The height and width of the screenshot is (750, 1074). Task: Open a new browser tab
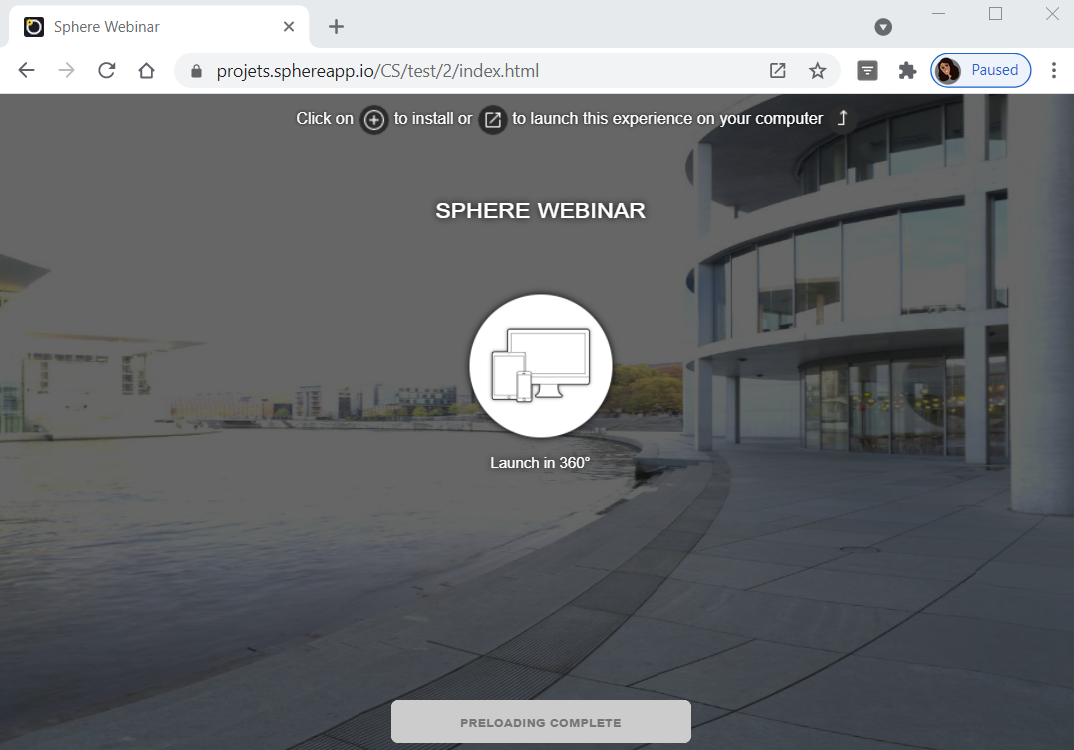tap(336, 27)
